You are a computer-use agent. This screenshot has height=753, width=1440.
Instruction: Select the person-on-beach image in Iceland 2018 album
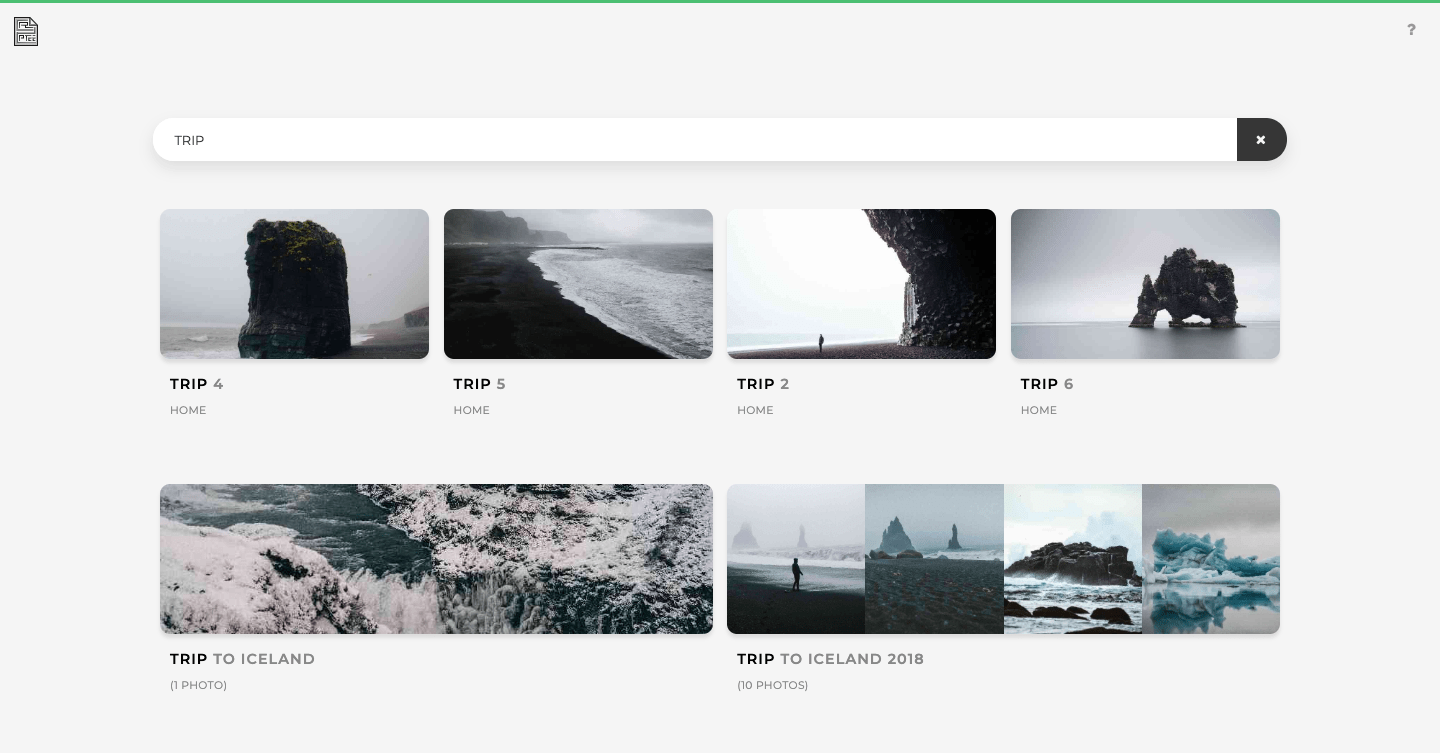point(796,559)
